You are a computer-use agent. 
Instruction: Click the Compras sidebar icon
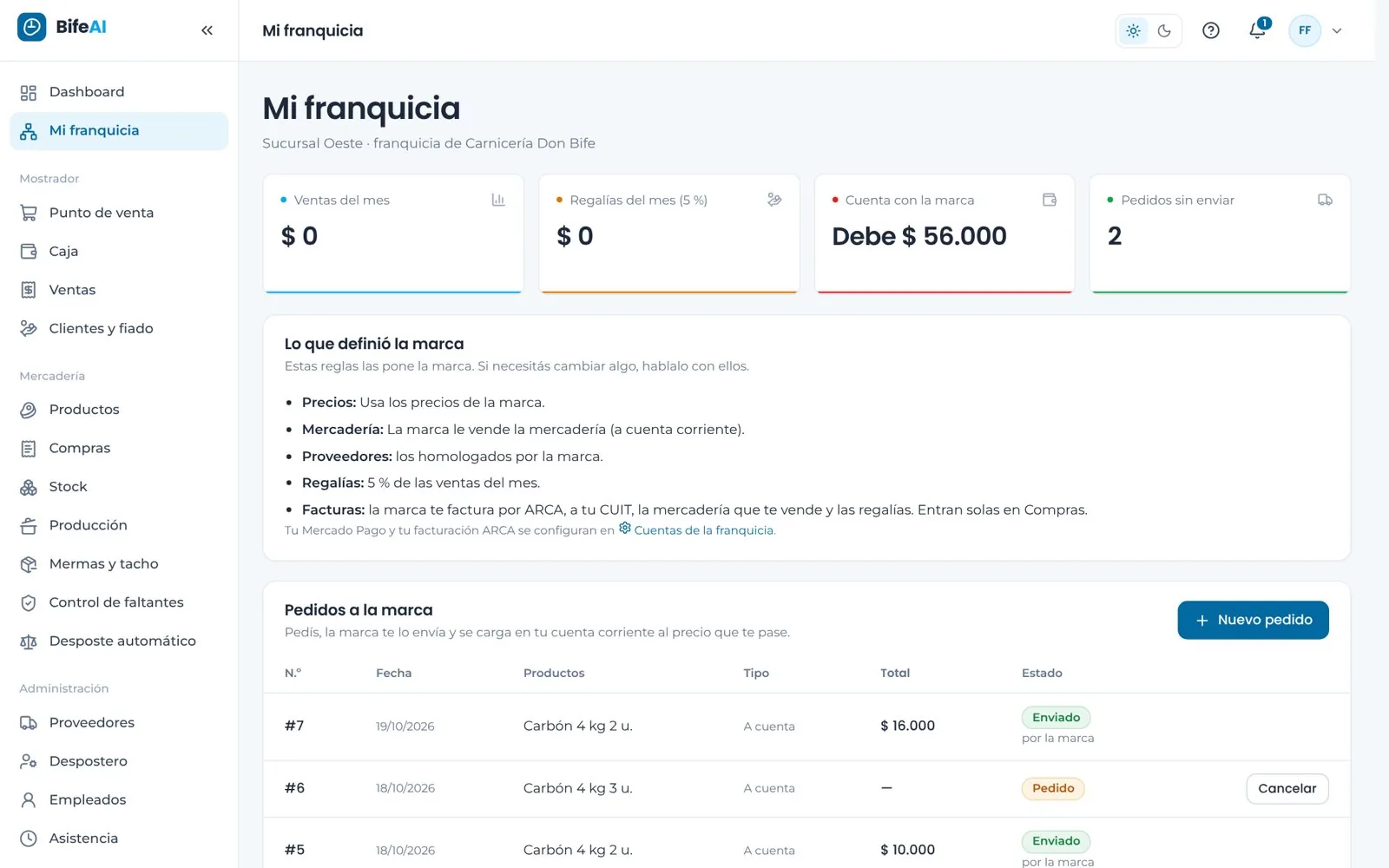(x=29, y=449)
